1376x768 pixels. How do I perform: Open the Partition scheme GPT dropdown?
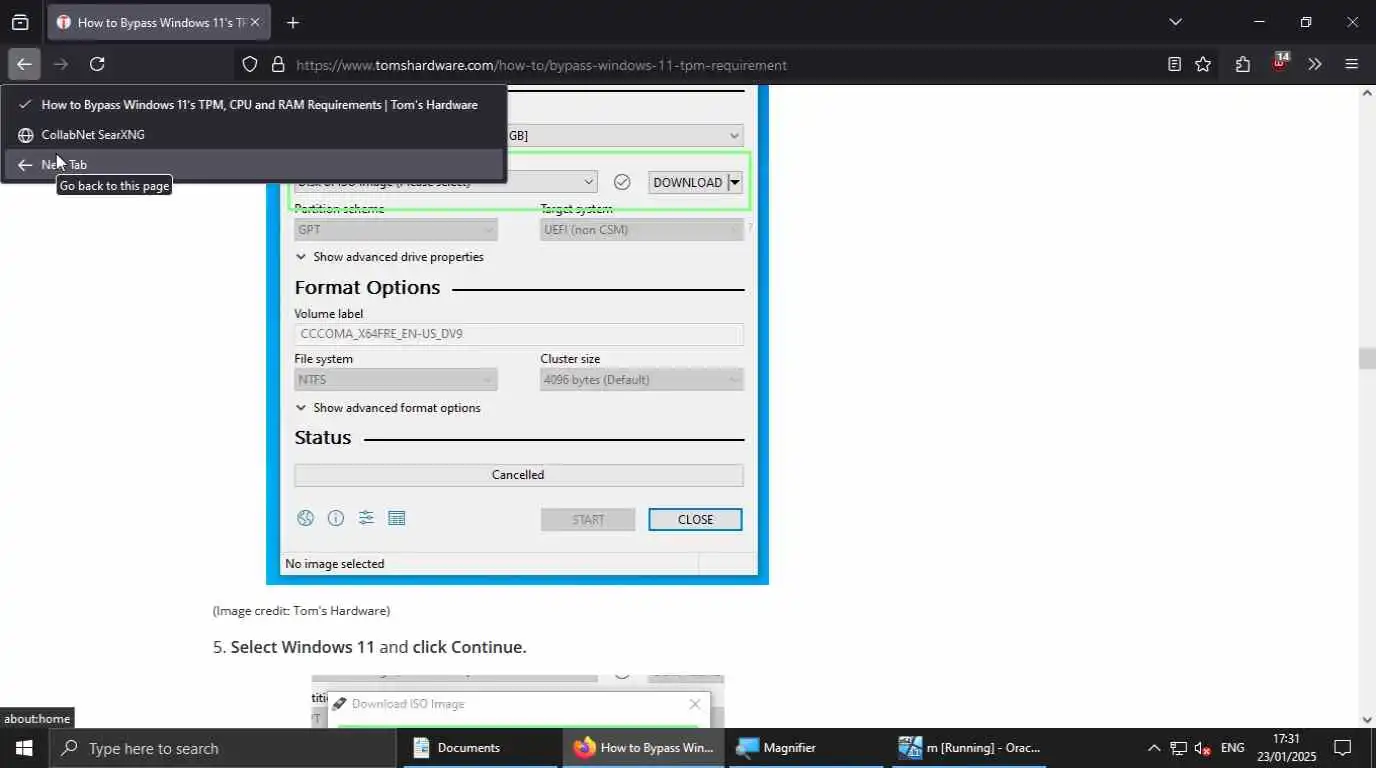[396, 230]
